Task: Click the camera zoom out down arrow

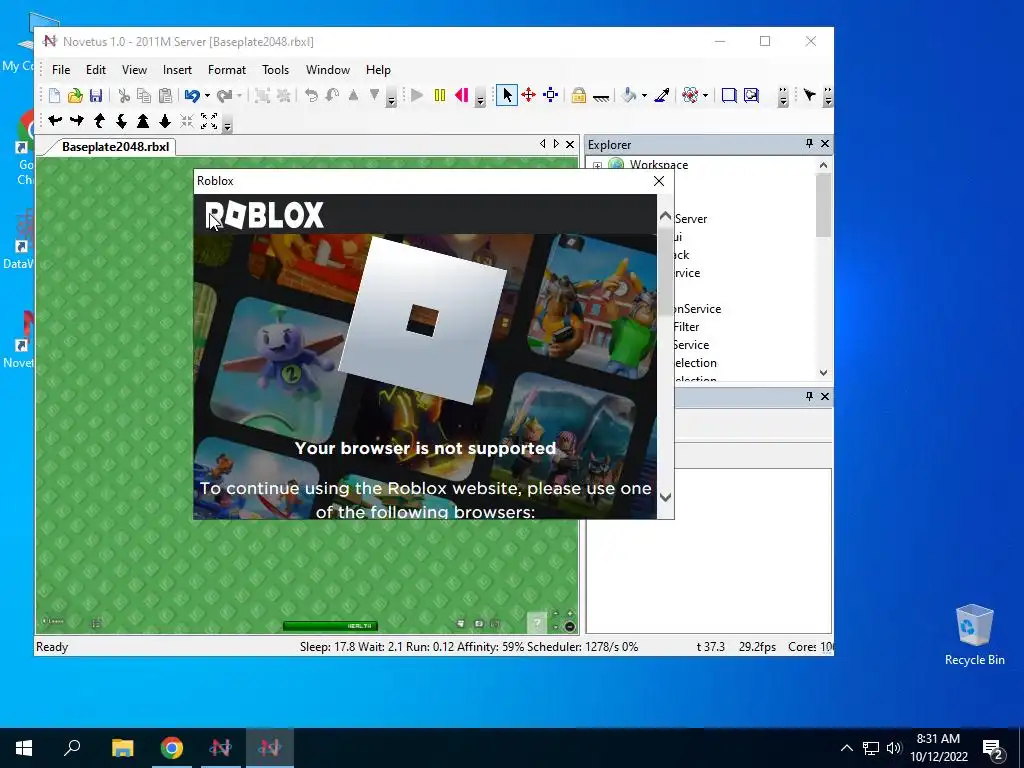Action: [165, 121]
